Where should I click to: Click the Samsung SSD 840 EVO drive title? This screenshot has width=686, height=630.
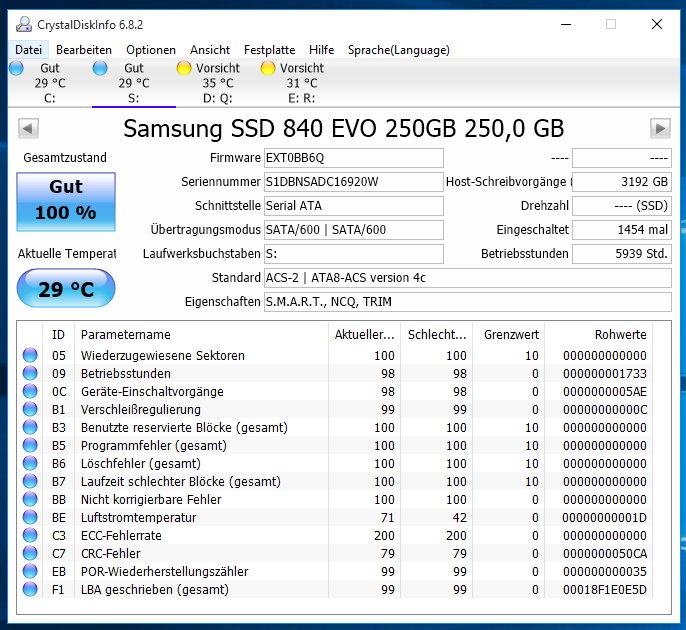344,129
